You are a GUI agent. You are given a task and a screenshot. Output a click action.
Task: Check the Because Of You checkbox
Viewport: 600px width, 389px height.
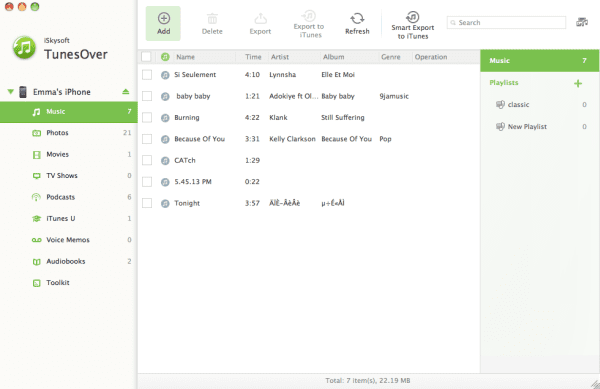147,139
